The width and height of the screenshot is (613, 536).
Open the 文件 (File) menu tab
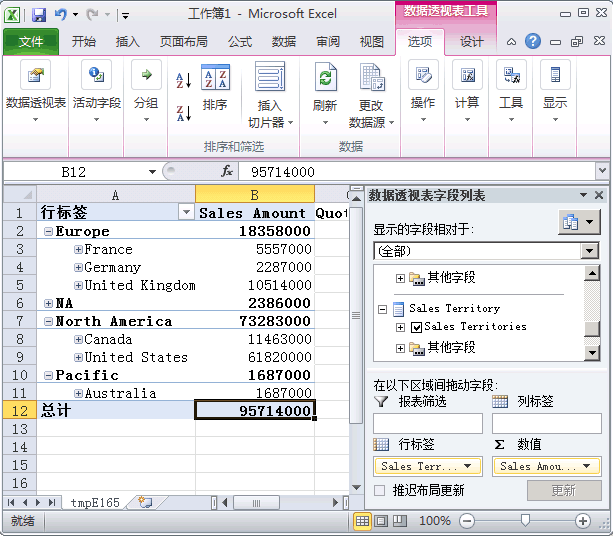point(31,41)
